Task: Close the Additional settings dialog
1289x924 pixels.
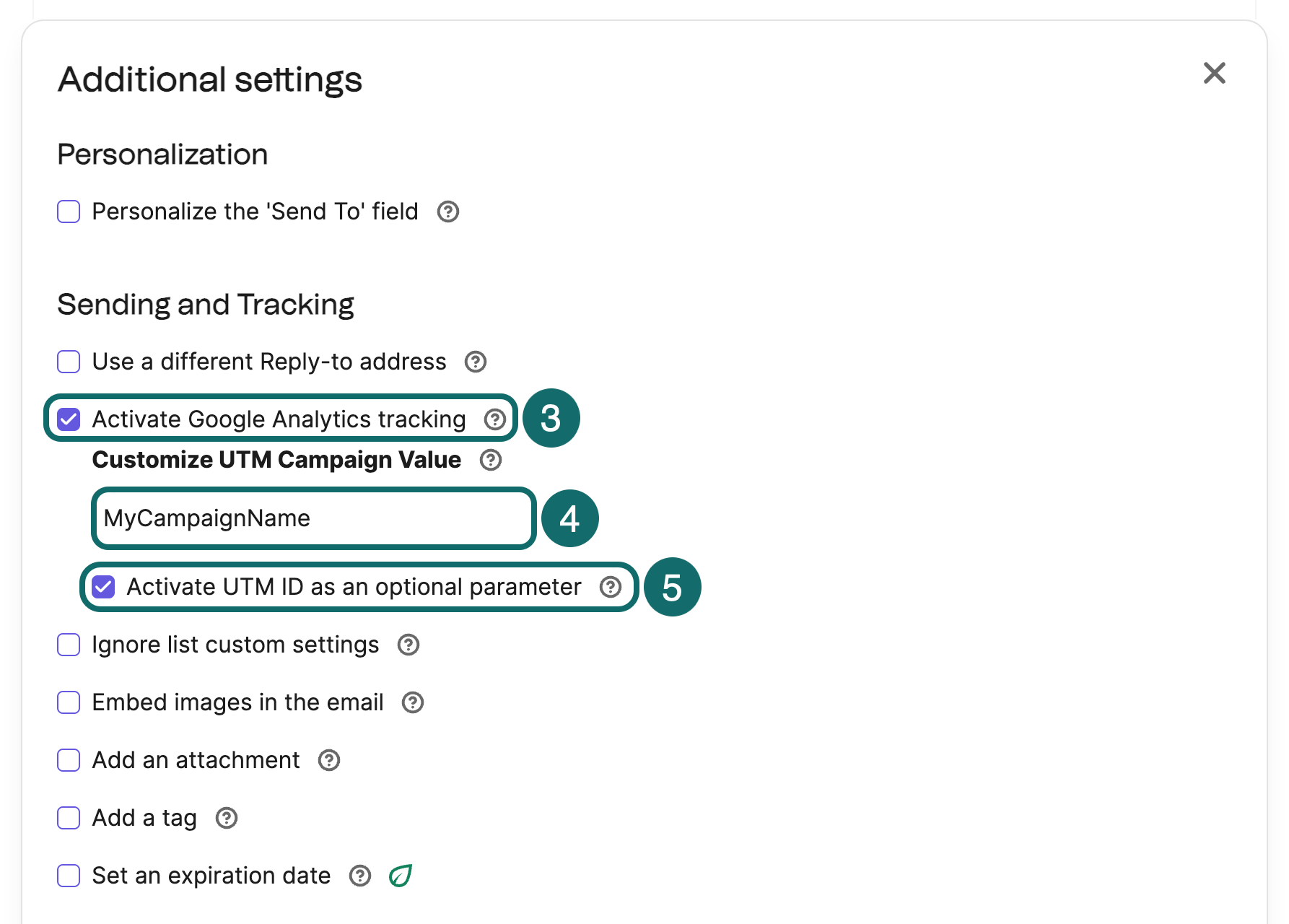Action: pos(1215,73)
